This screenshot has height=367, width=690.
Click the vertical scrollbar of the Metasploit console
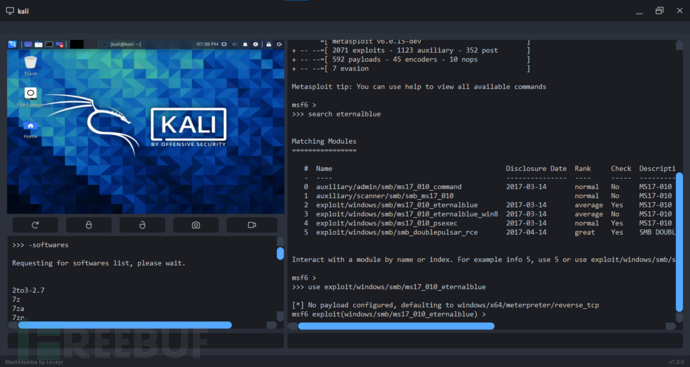679,242
